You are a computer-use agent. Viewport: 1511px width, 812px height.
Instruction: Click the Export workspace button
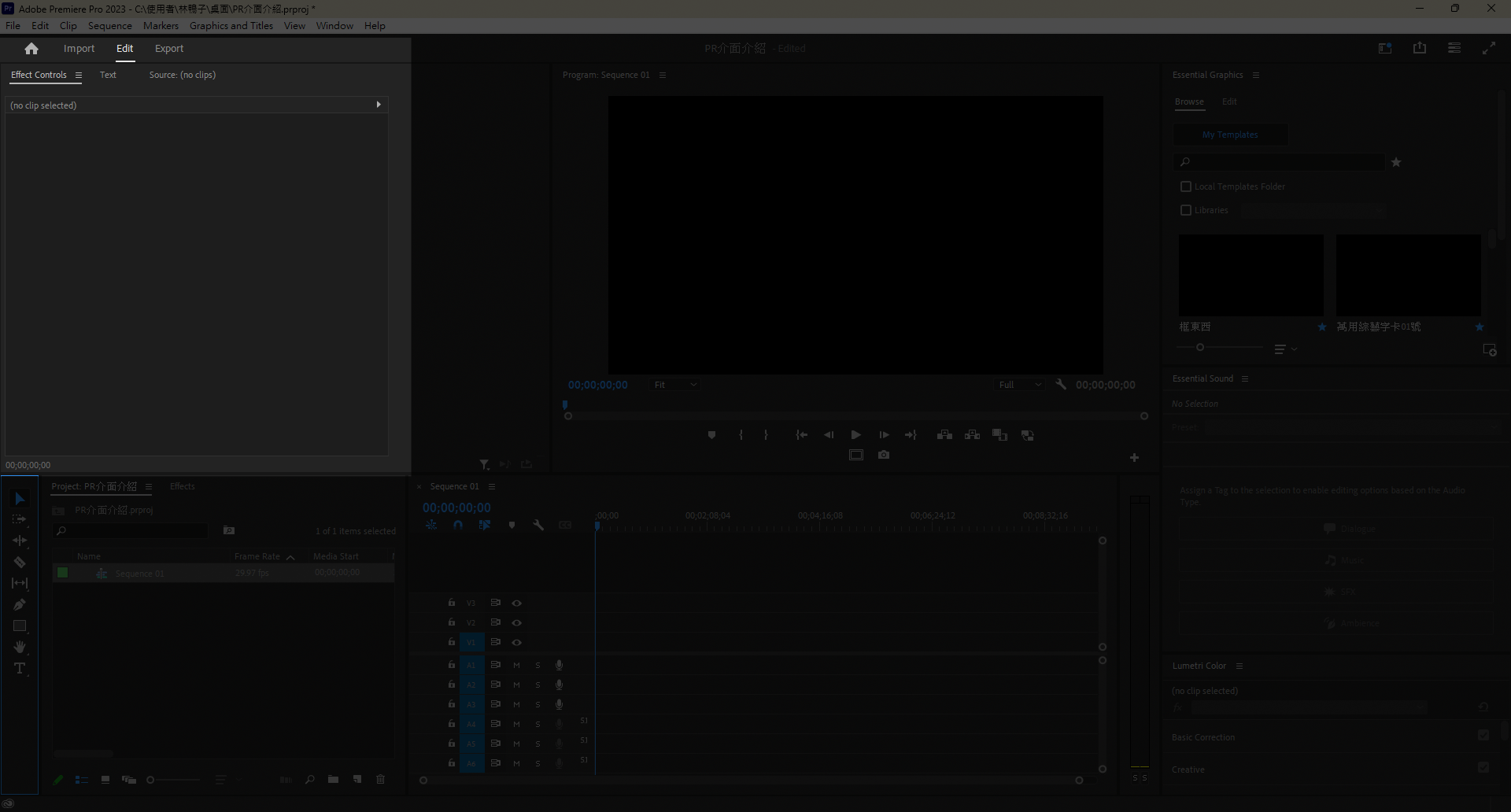point(168,49)
